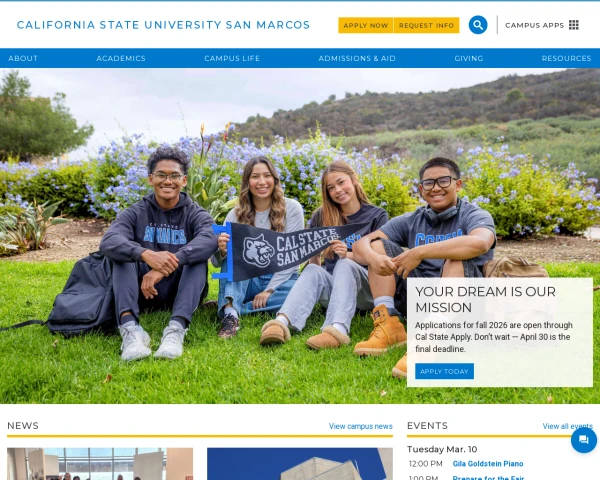600x480 pixels.
Task: Click the Campus Apps grid icon
Action: point(574,25)
